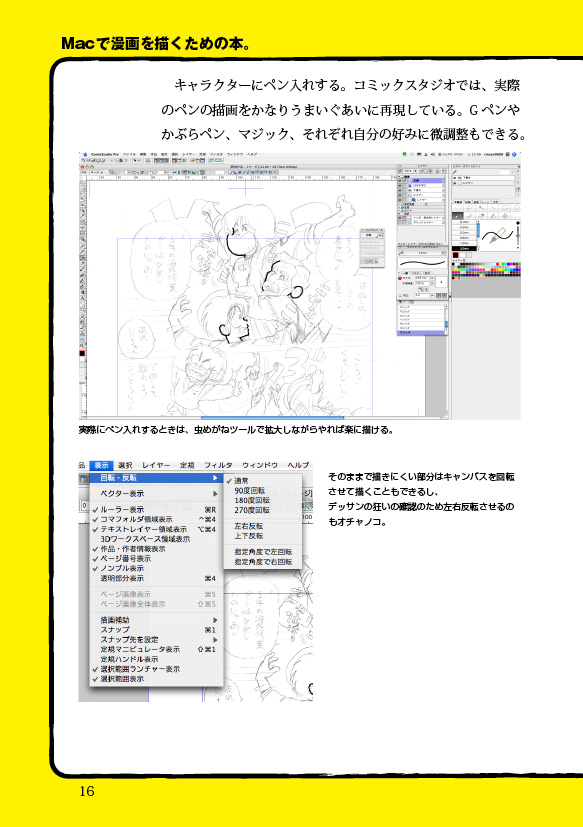Click 指定角度で左回転 menu entry
583x827 pixels.
(x=263, y=552)
